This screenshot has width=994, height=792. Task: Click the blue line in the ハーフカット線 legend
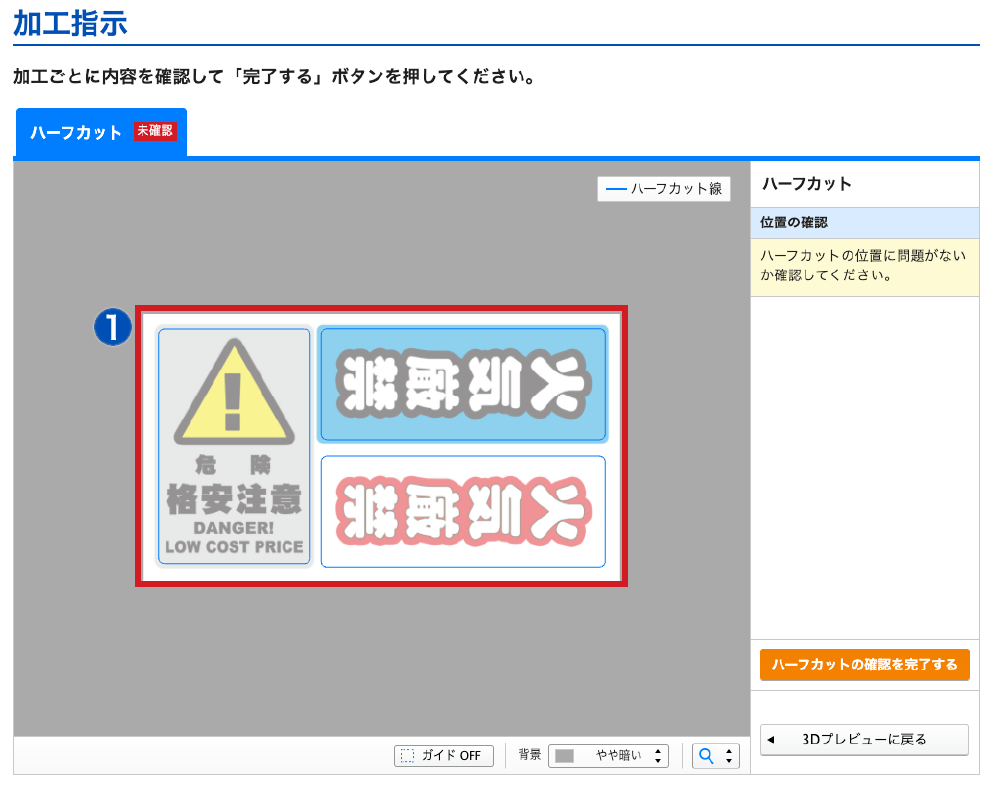[x=616, y=188]
